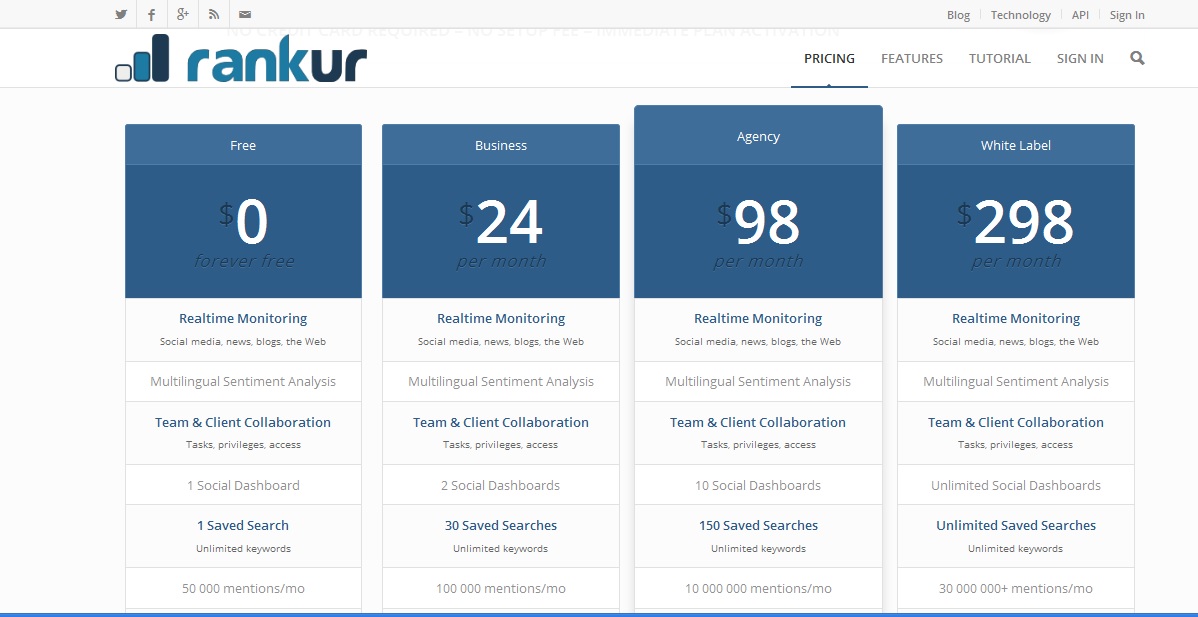The width and height of the screenshot is (1198, 617).
Task: Click Multilingual Sentiment Analysis in Agency plan
Action: click(x=758, y=381)
